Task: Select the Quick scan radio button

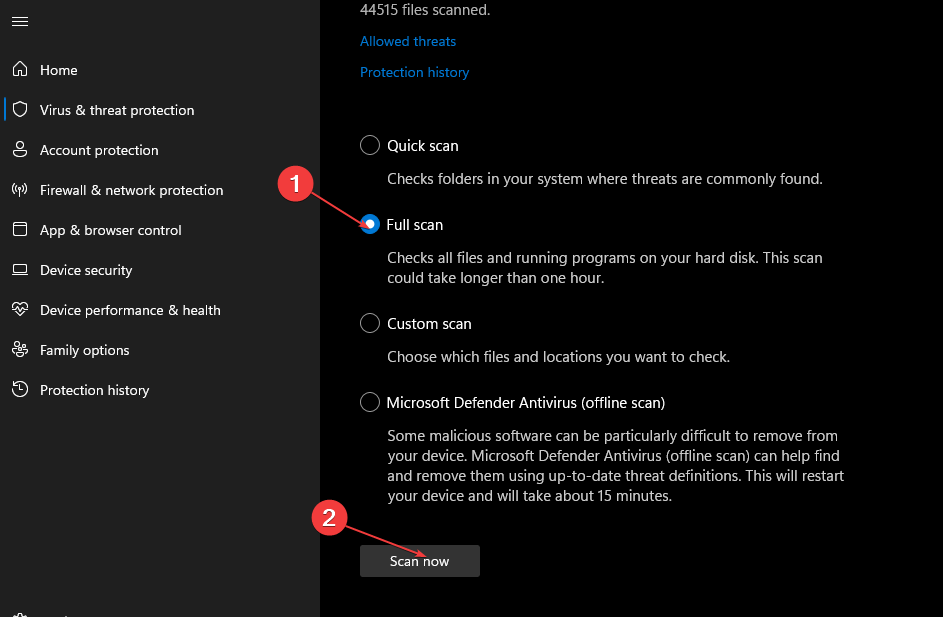Action: (370, 145)
